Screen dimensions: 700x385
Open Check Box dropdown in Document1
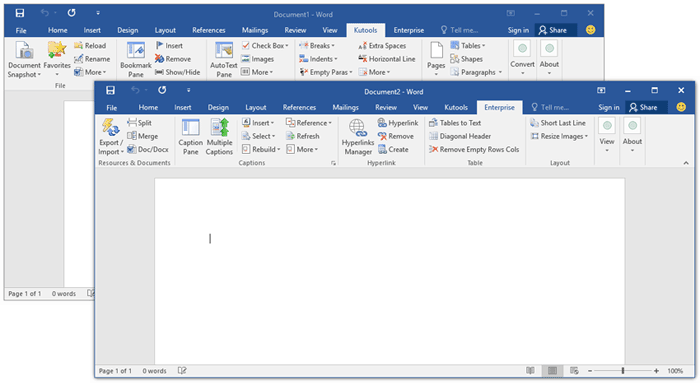point(265,46)
